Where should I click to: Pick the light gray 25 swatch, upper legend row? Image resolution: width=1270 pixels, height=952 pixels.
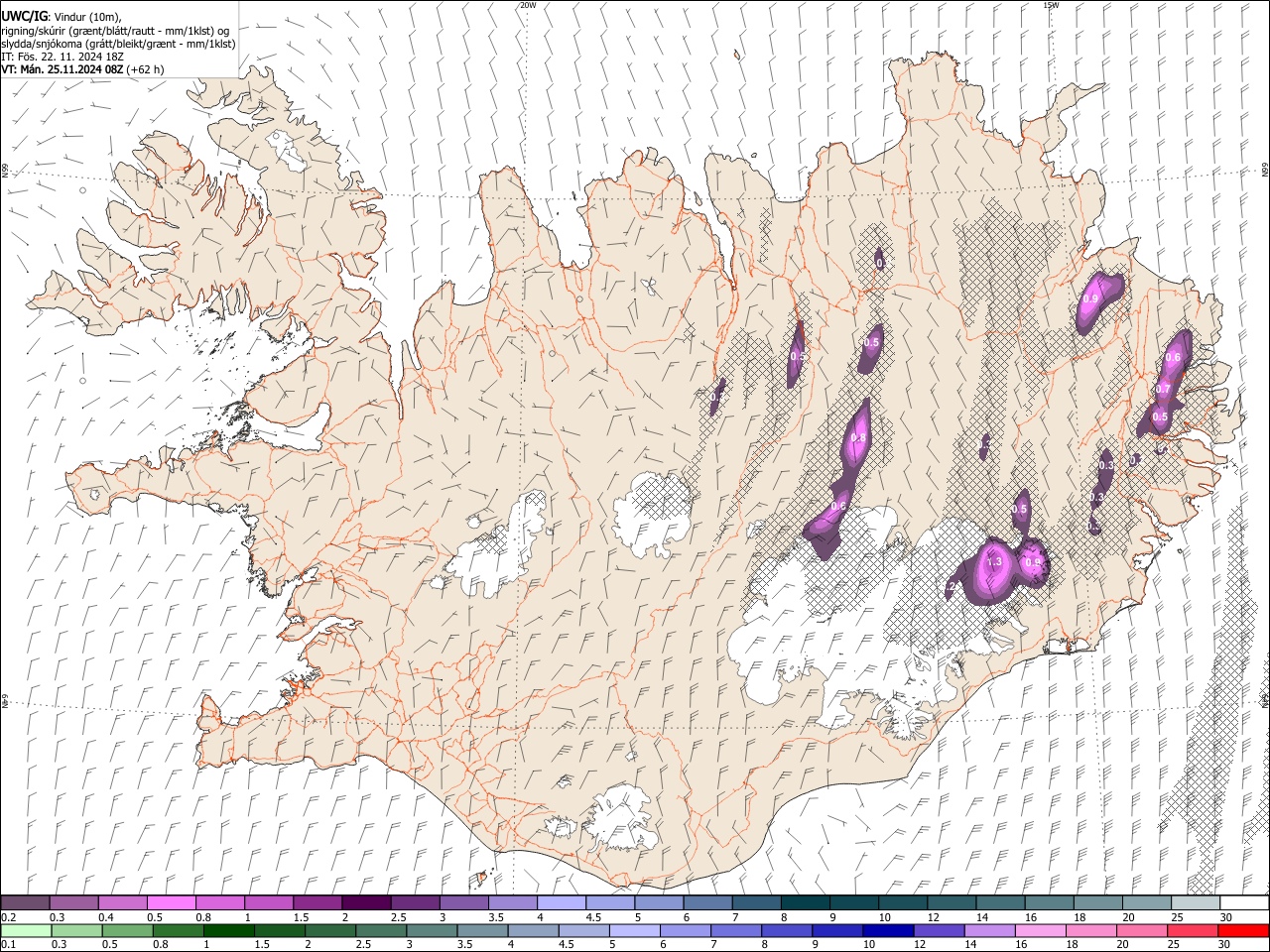click(x=1195, y=902)
